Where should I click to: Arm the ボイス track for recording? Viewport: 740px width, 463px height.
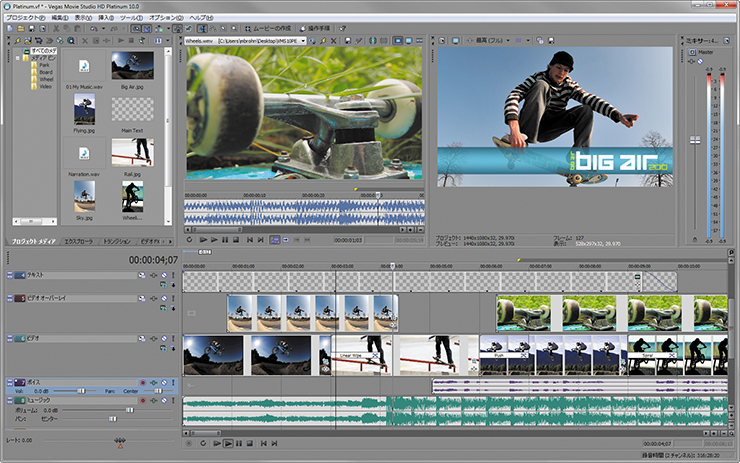143,382
